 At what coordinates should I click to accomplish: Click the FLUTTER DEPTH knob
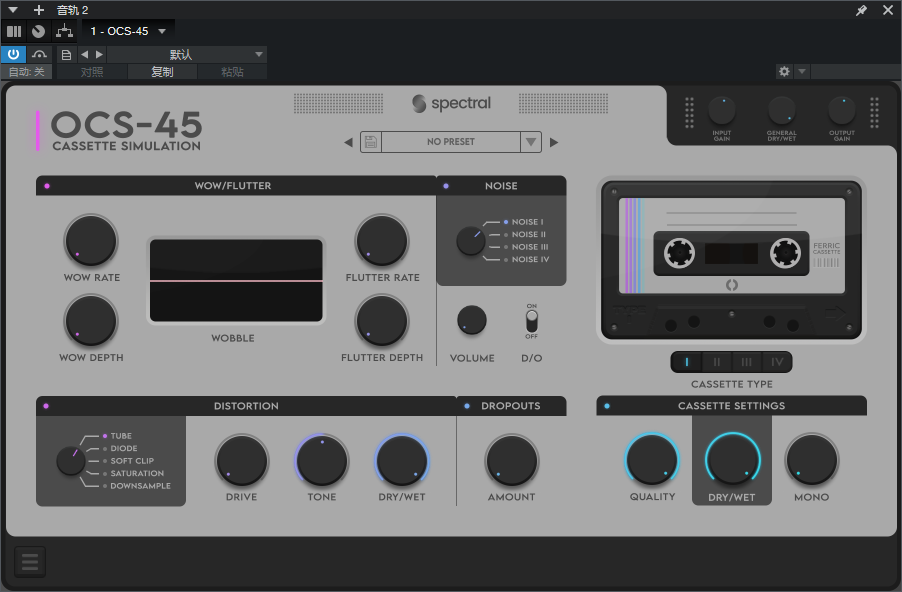pos(382,320)
